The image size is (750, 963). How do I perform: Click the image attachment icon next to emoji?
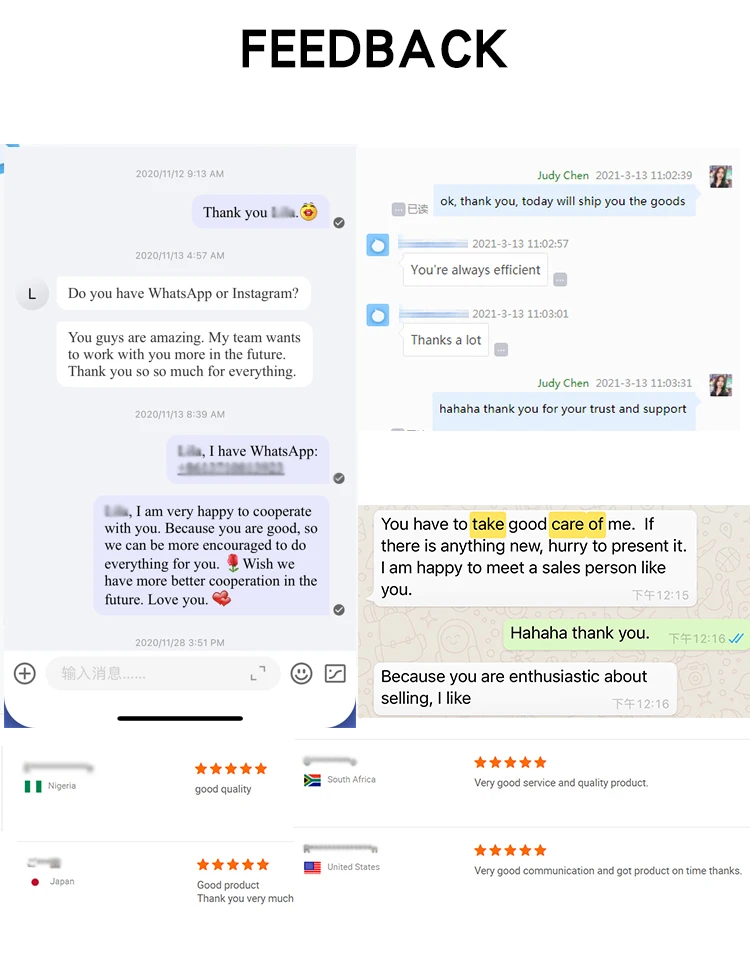[335, 673]
